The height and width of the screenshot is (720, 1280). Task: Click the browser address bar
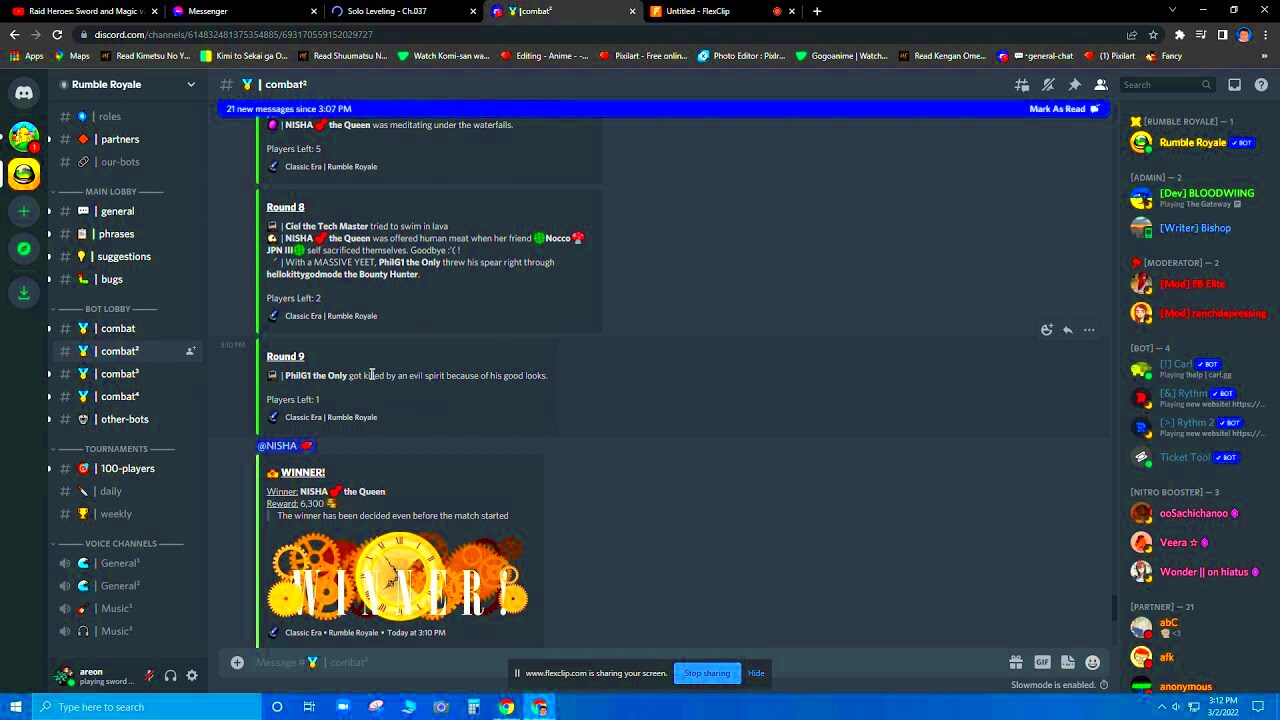coord(600,34)
